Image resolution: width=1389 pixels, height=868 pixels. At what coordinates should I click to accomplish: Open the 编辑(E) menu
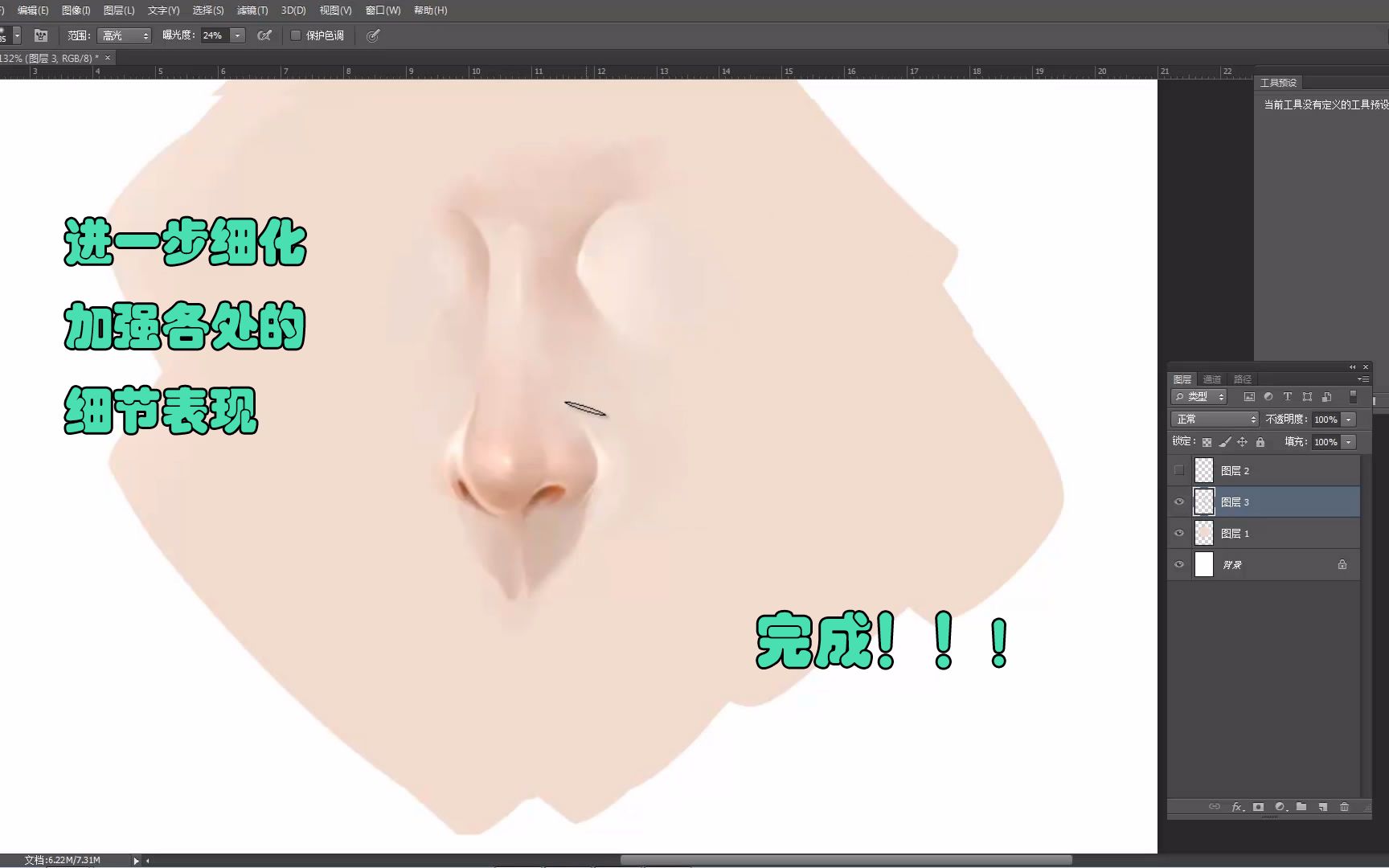(x=33, y=10)
